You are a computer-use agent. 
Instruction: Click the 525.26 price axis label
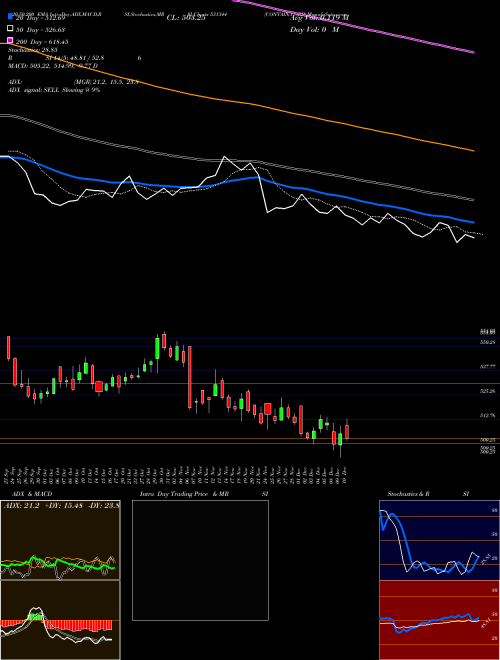487,391
